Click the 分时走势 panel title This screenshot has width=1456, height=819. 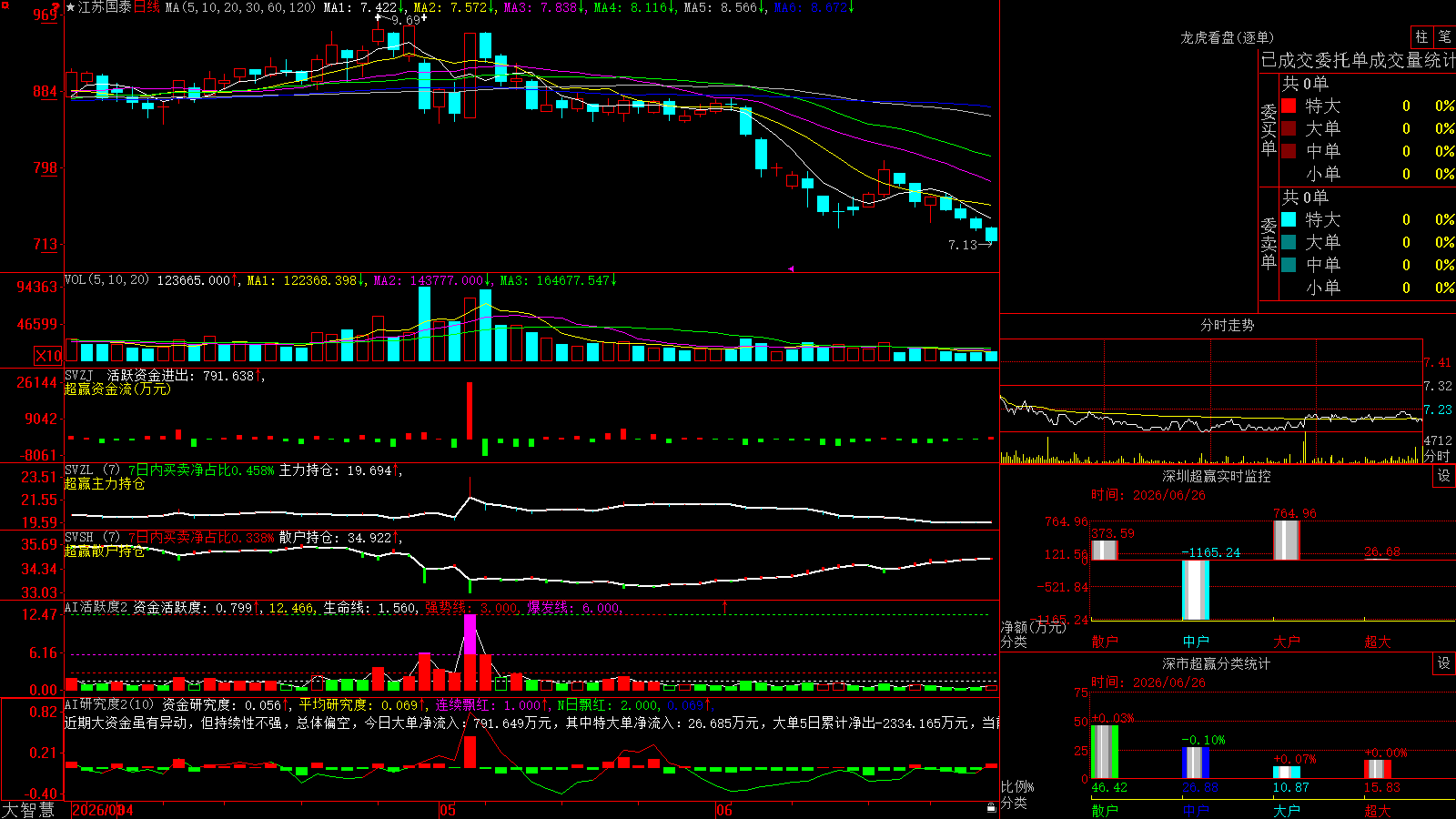pos(1227,325)
